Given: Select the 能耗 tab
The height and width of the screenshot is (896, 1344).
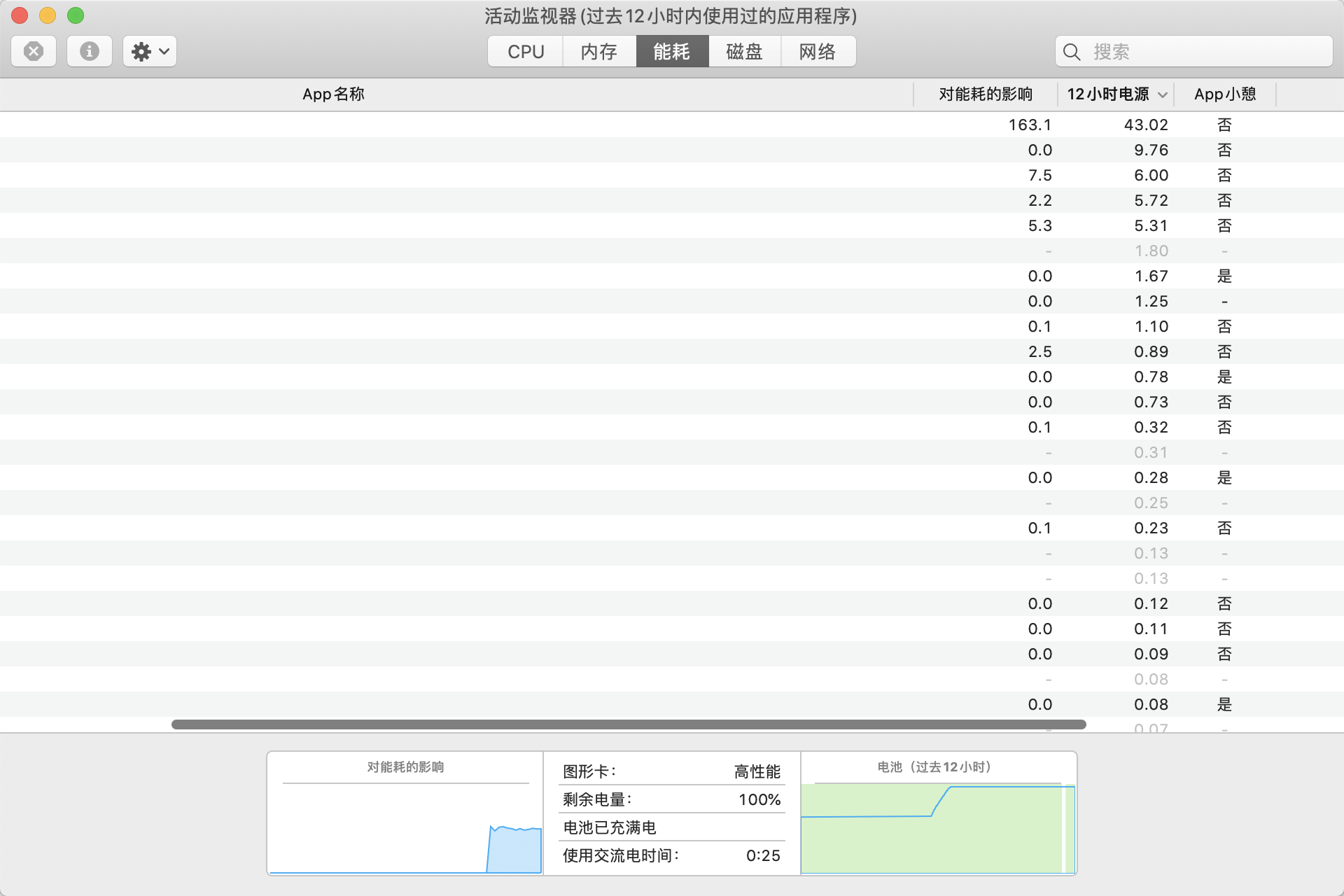Looking at the screenshot, I should click(672, 52).
